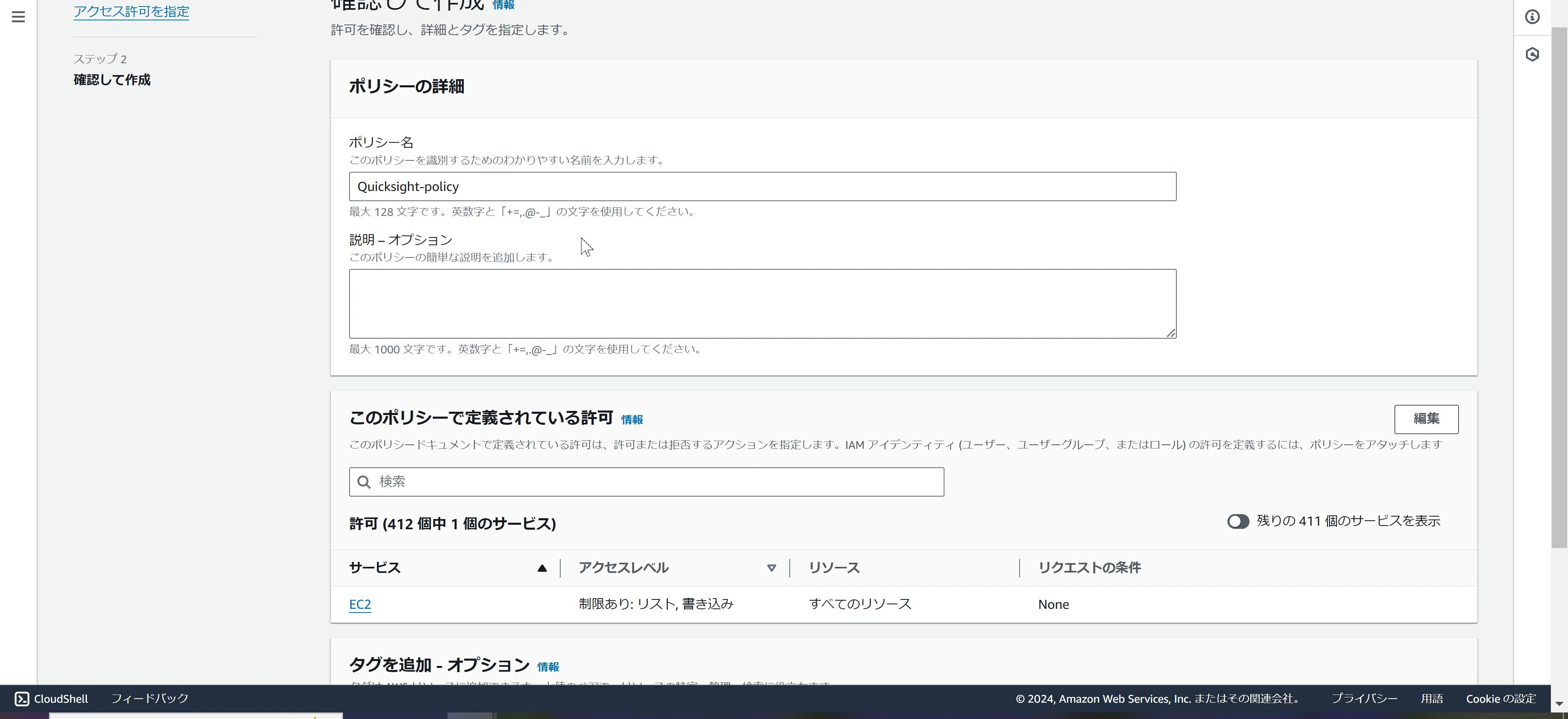Image resolution: width=1568 pixels, height=719 pixels.
Task: Open the info help panel icon
Action: [1532, 16]
